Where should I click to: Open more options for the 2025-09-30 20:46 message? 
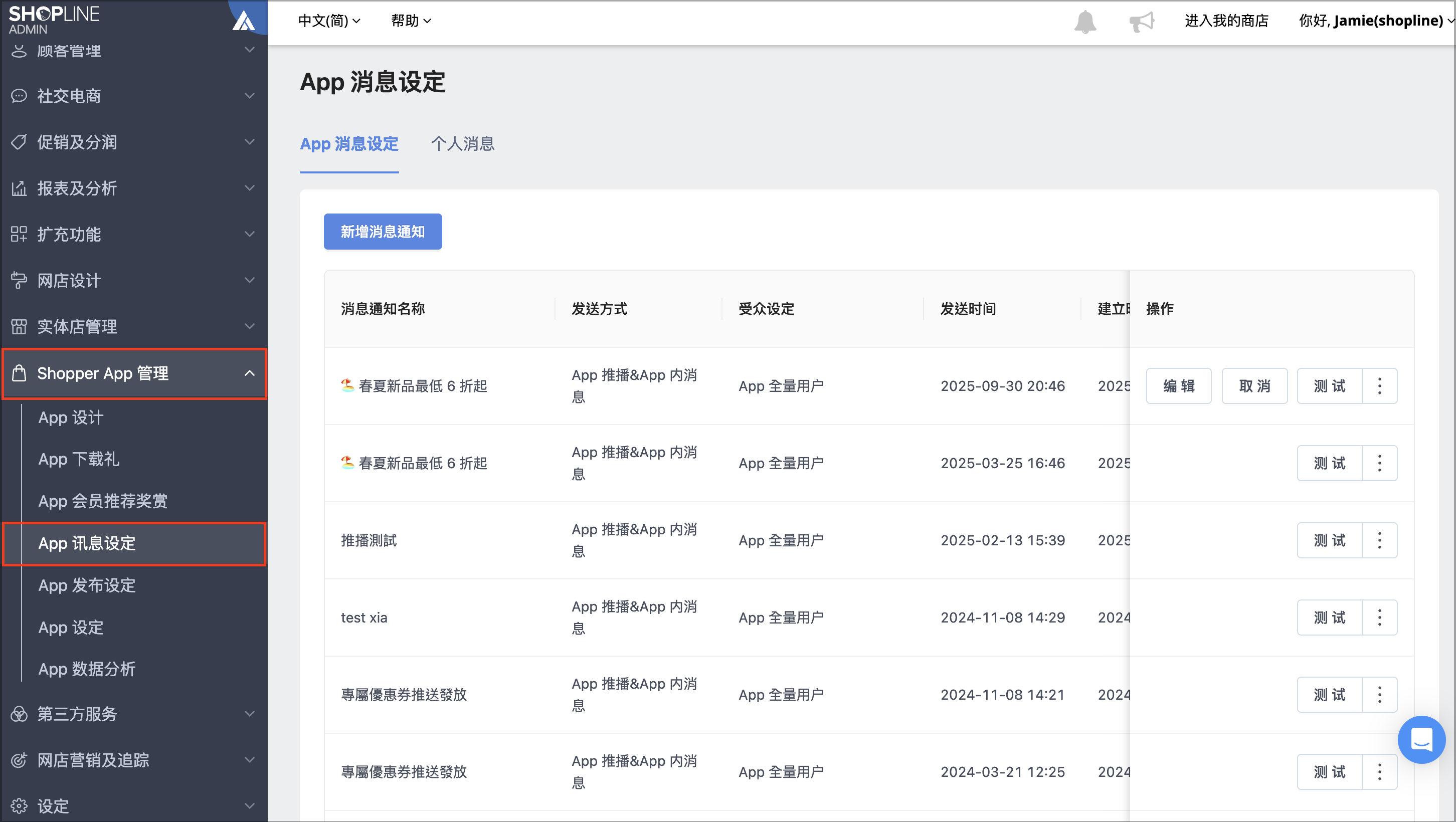pyautogui.click(x=1379, y=386)
